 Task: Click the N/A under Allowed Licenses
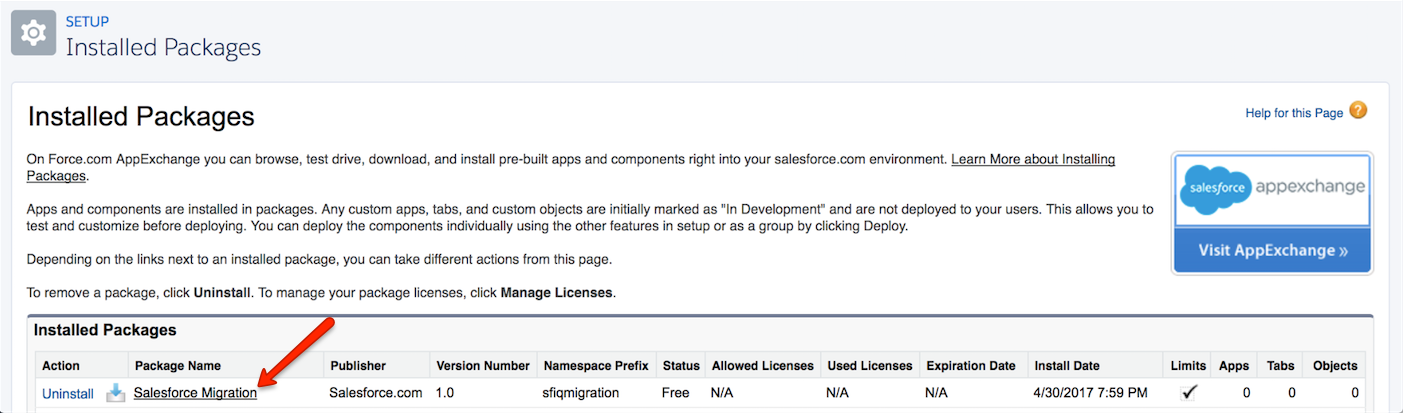[x=722, y=393]
